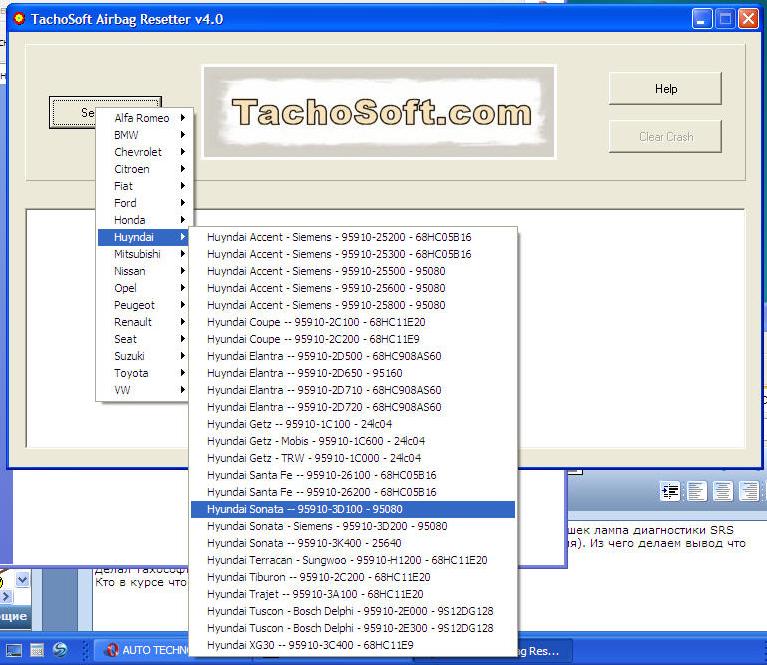
Task: Choose Hyundai Getz TRW 95910-1C000
Action: coord(353,458)
